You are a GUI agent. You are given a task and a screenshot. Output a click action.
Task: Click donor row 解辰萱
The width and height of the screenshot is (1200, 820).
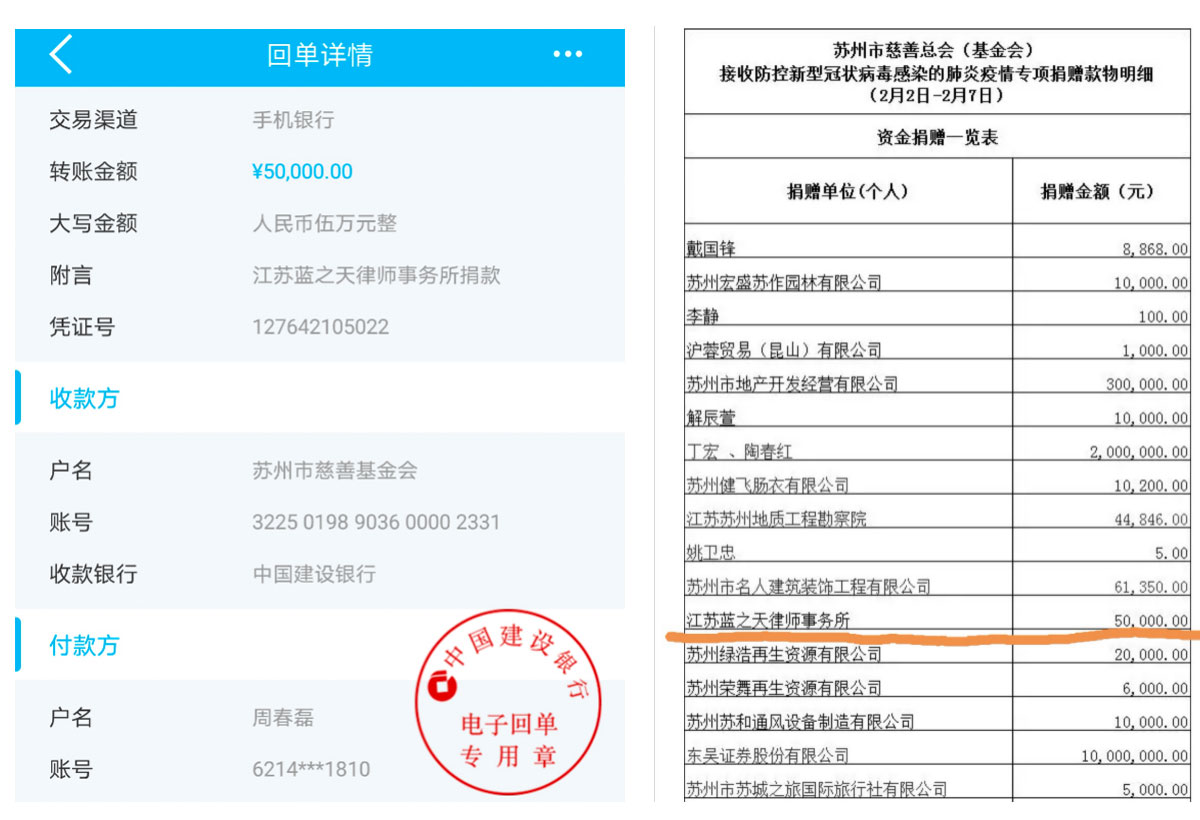pos(711,417)
